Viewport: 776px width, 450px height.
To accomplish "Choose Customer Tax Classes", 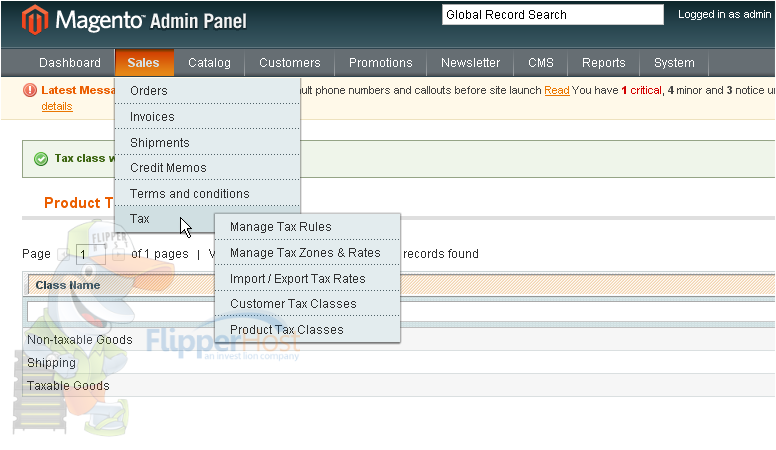I will (x=307, y=304).
